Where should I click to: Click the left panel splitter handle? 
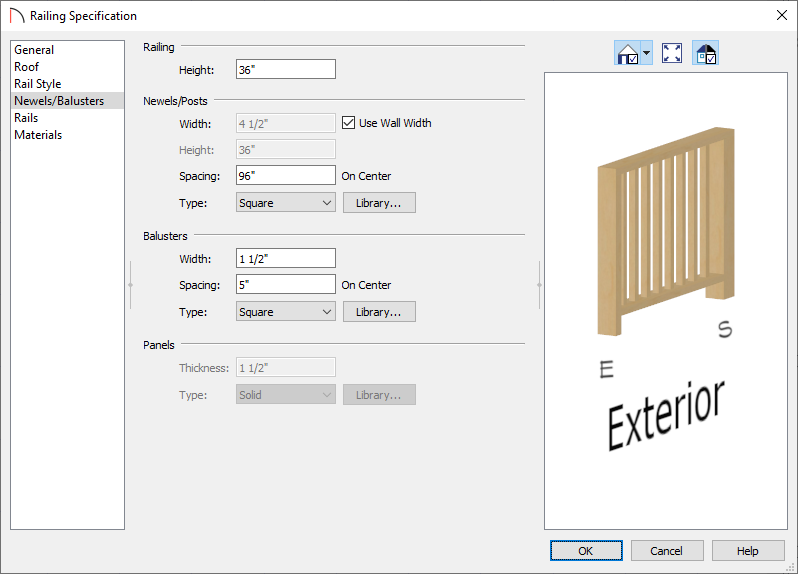tap(131, 285)
